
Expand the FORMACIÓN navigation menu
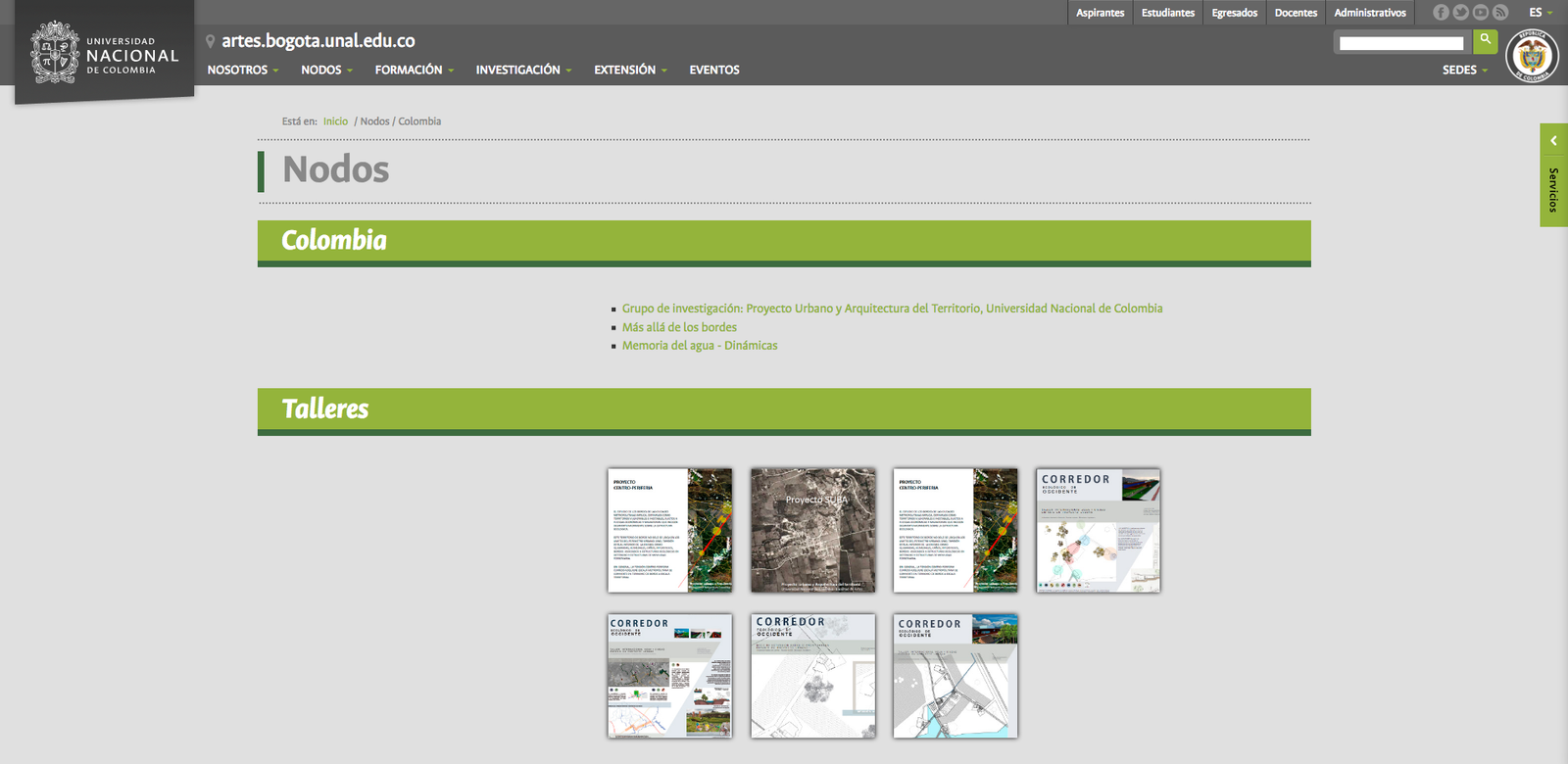(414, 71)
